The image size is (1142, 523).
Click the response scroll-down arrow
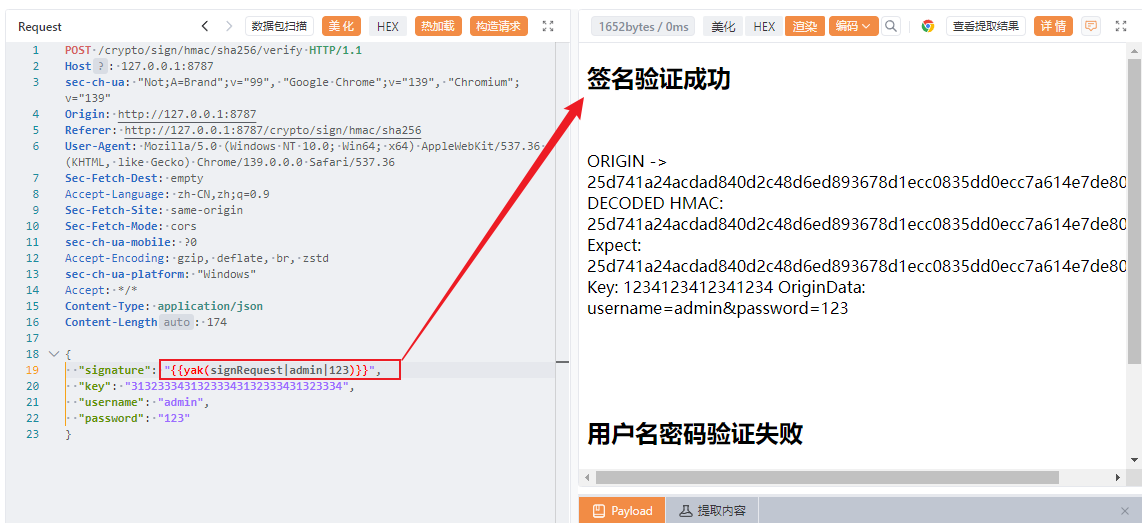[x=1134, y=460]
